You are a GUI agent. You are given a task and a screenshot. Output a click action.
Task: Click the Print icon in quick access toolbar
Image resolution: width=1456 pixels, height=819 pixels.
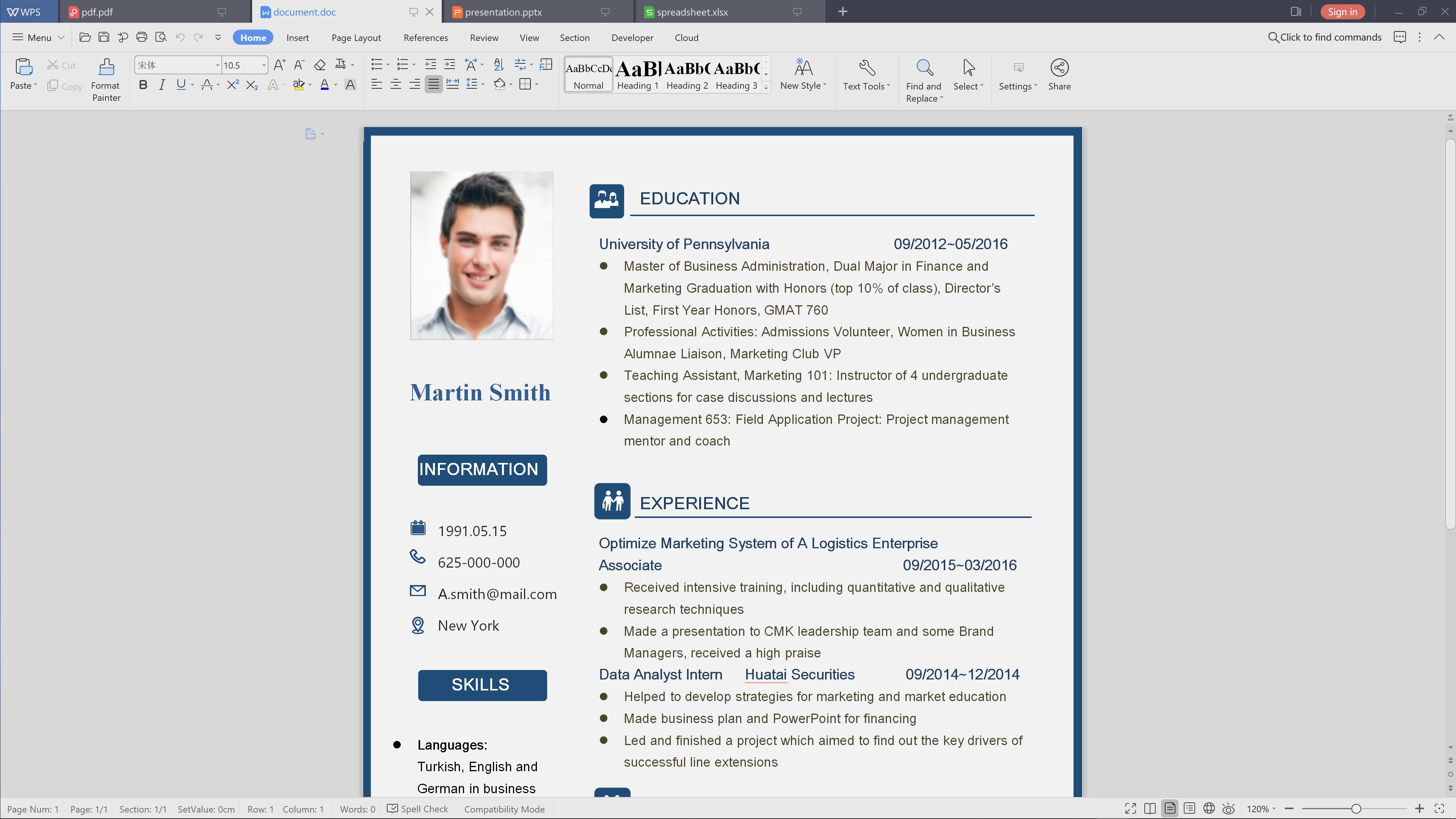click(x=142, y=37)
